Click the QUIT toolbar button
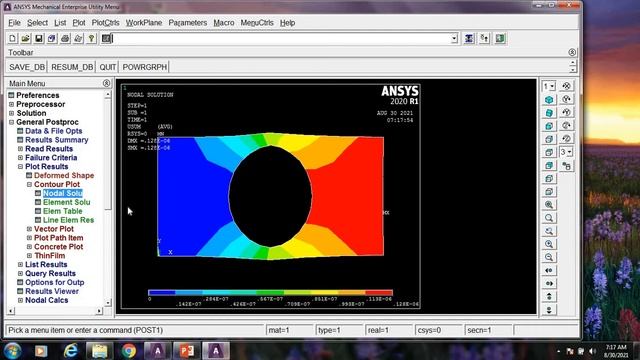The width and height of the screenshot is (640, 360). [108, 67]
